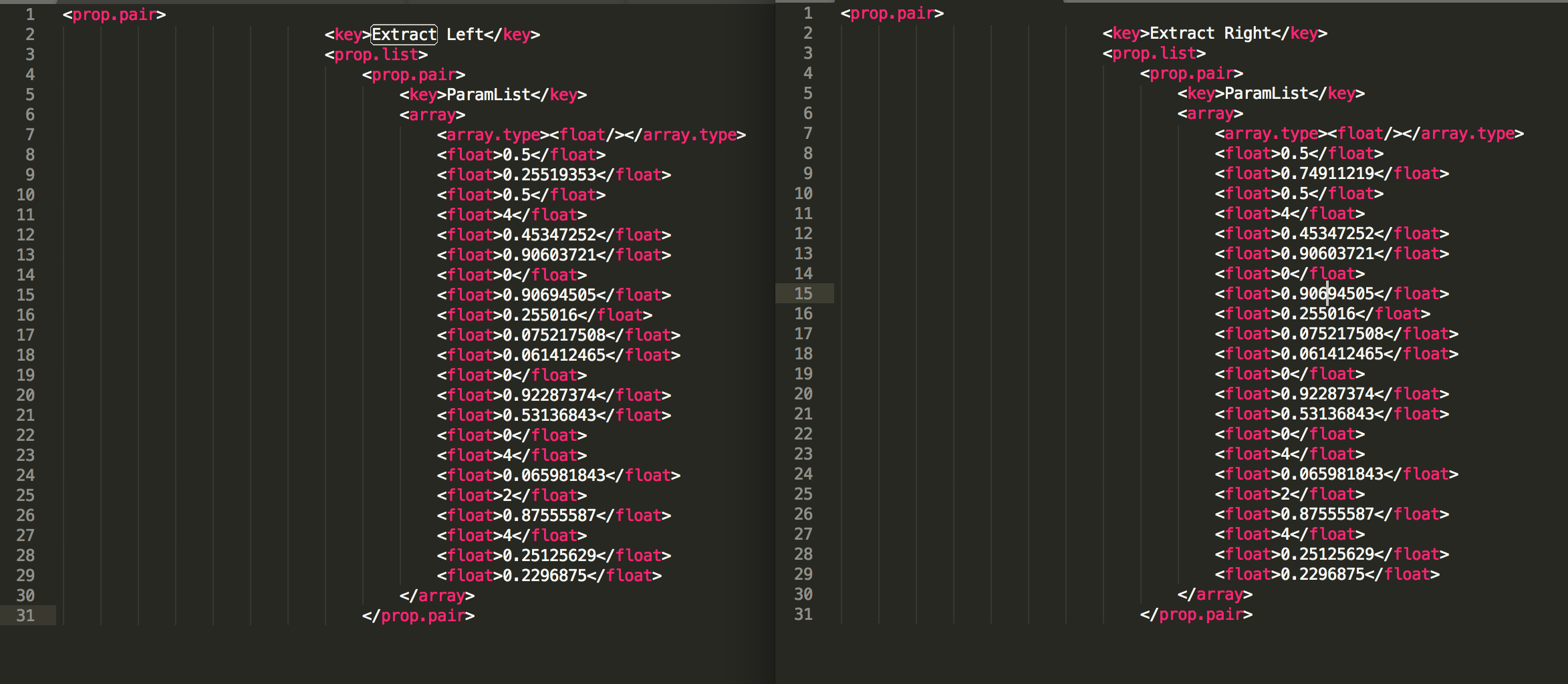Click line number 29 in right pane gutter
This screenshot has height=684, width=1568.
803,574
